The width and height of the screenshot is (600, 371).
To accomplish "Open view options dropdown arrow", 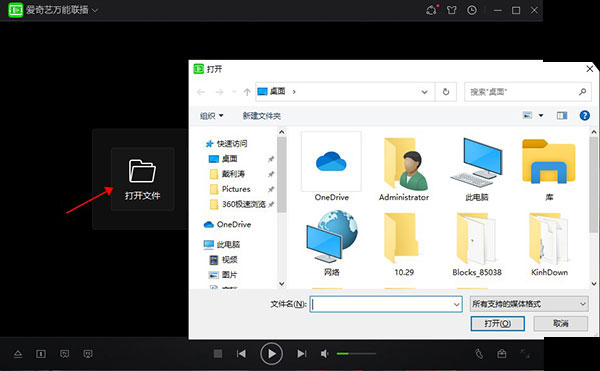I will point(541,115).
